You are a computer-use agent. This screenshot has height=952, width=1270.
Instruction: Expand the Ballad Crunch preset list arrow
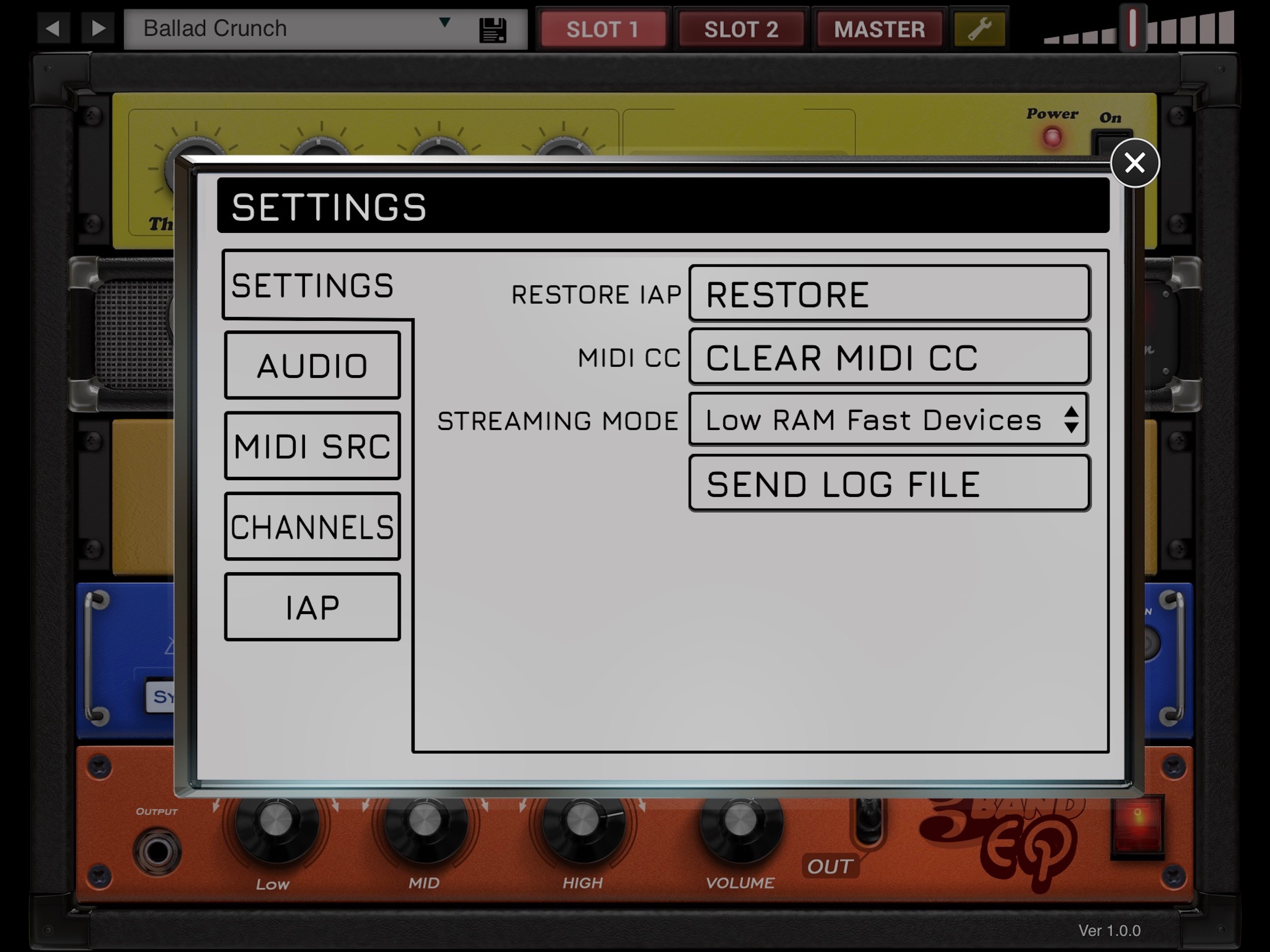pyautogui.click(x=444, y=23)
